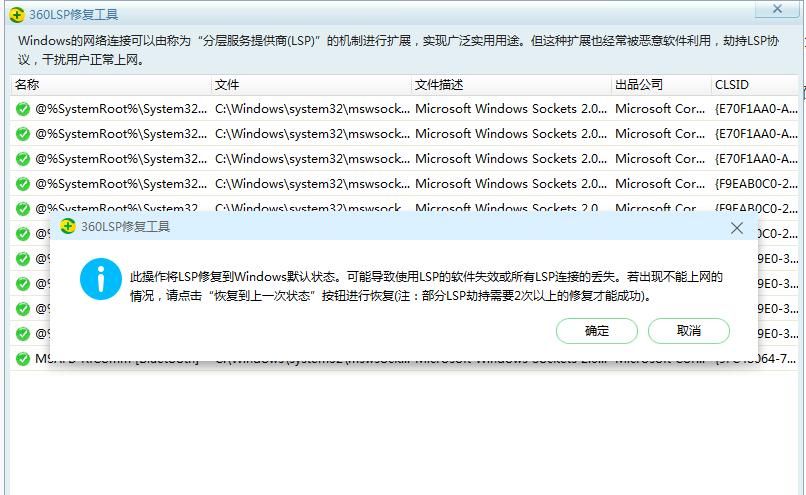Sort list by 文件描述 column header

point(511,85)
